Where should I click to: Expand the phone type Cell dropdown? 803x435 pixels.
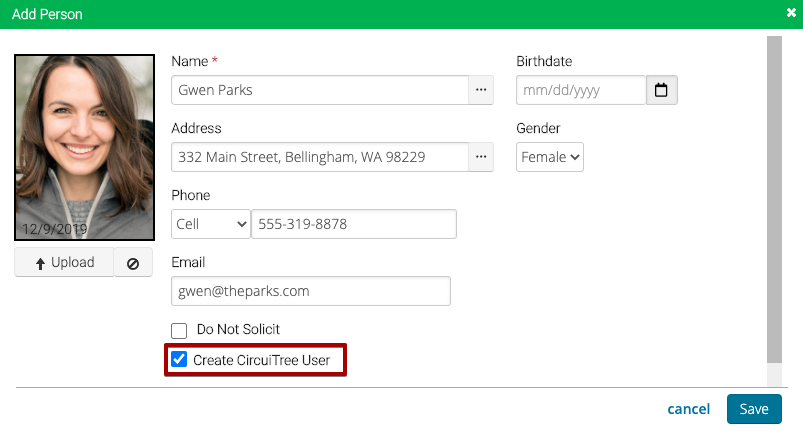[x=211, y=224]
